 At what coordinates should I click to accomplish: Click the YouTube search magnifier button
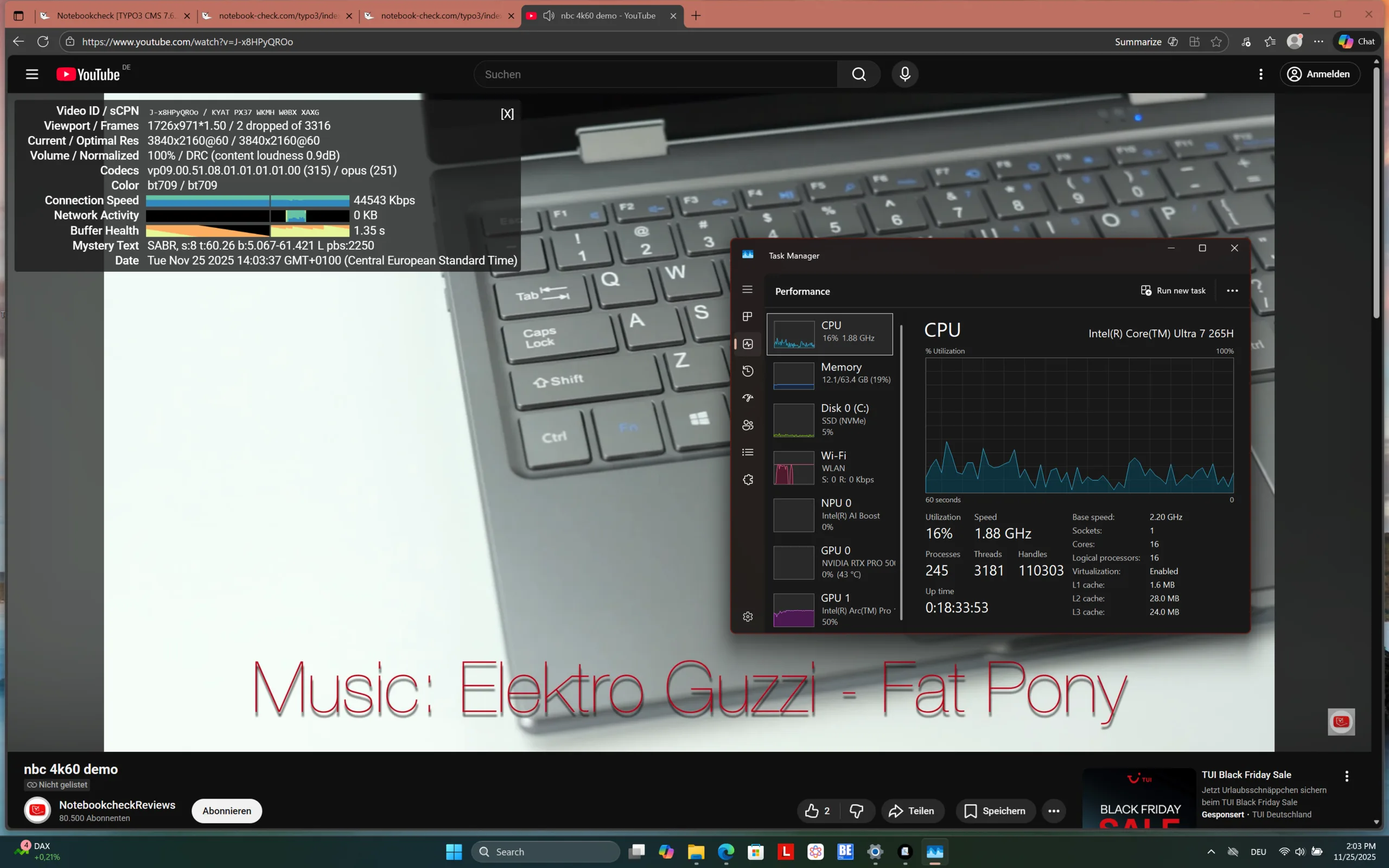coord(859,74)
